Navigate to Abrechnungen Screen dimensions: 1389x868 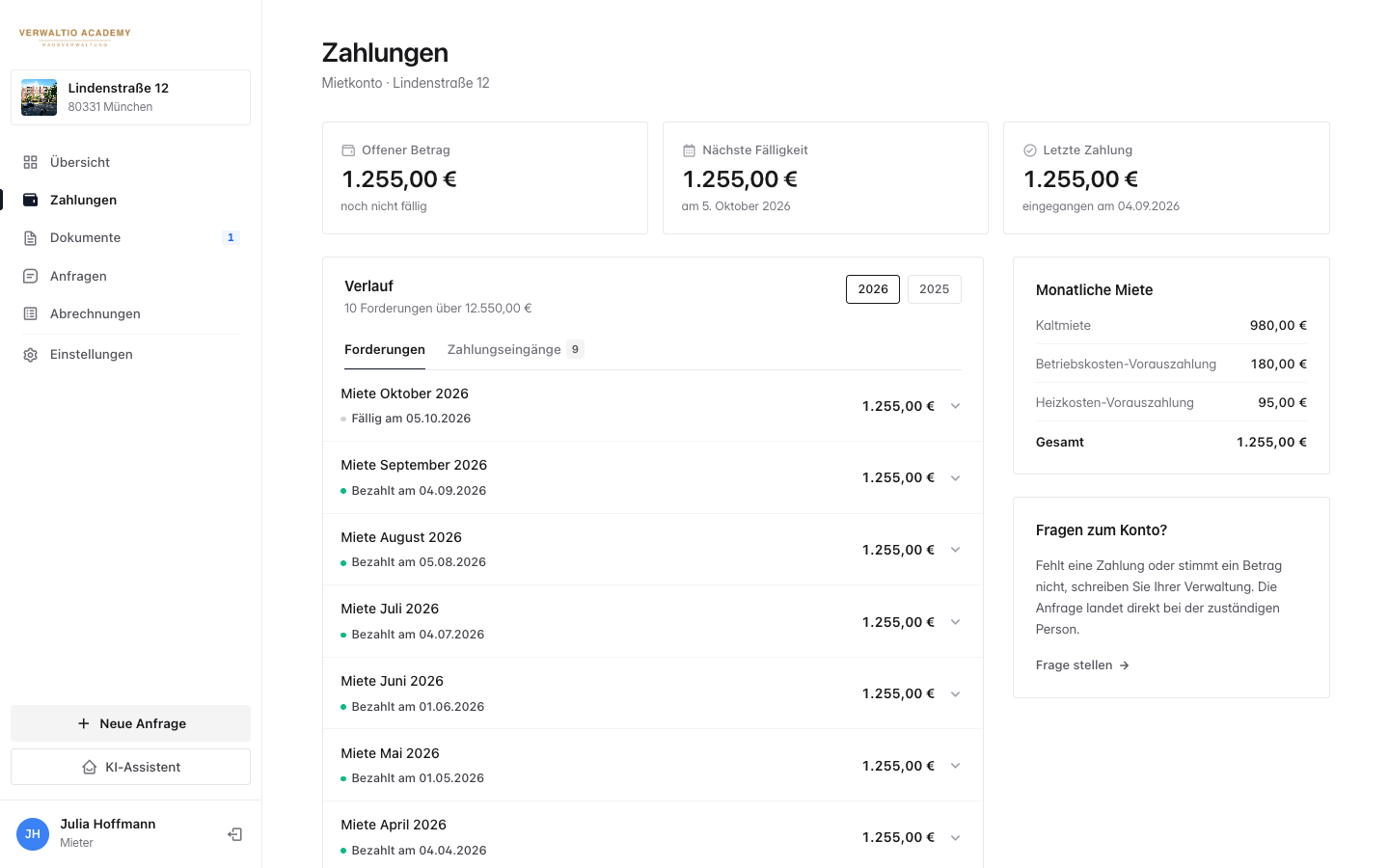[130, 313]
